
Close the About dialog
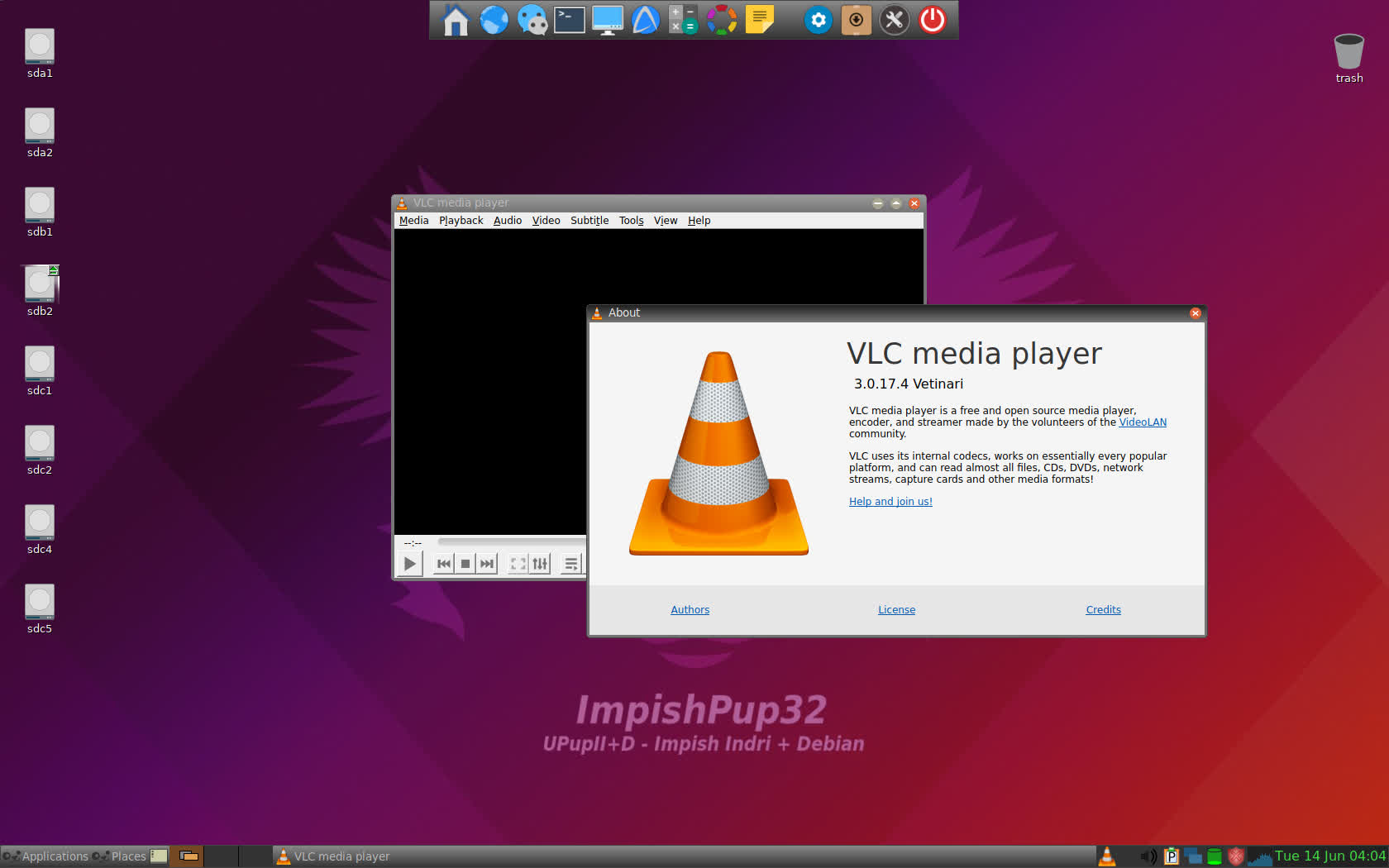[x=1196, y=313]
